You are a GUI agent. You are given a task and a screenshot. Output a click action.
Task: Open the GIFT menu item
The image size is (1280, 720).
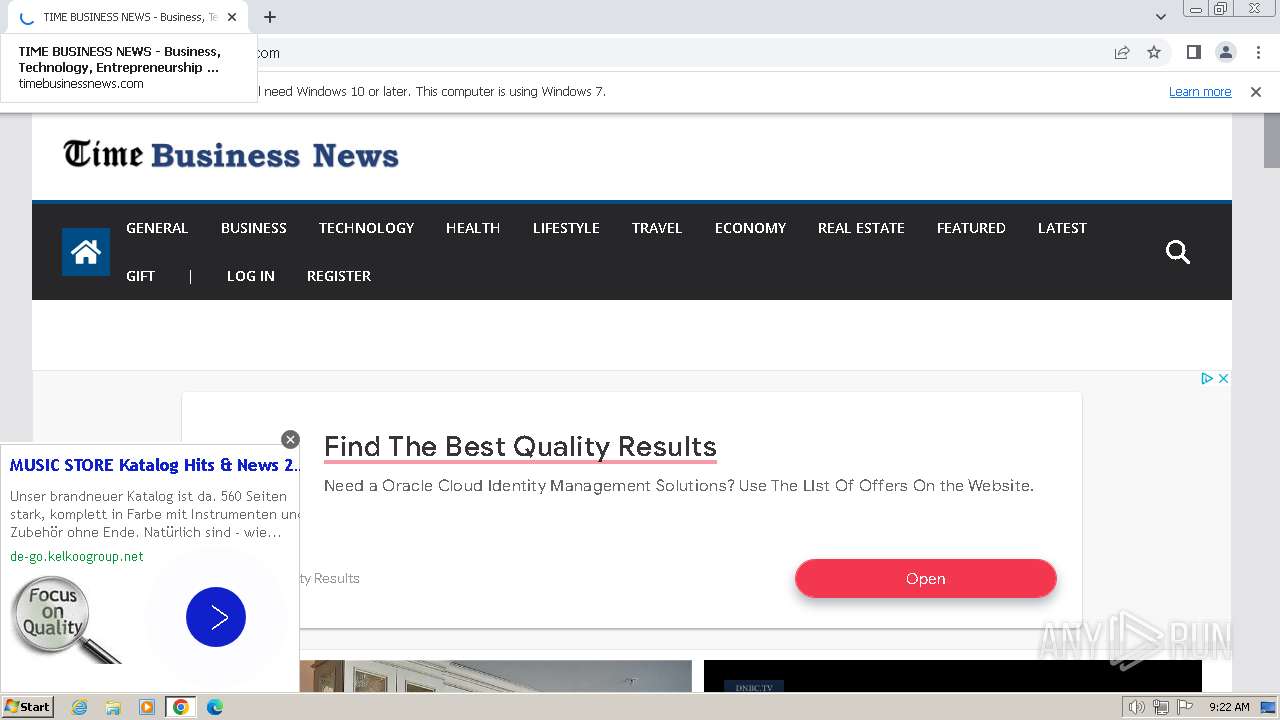coord(140,276)
